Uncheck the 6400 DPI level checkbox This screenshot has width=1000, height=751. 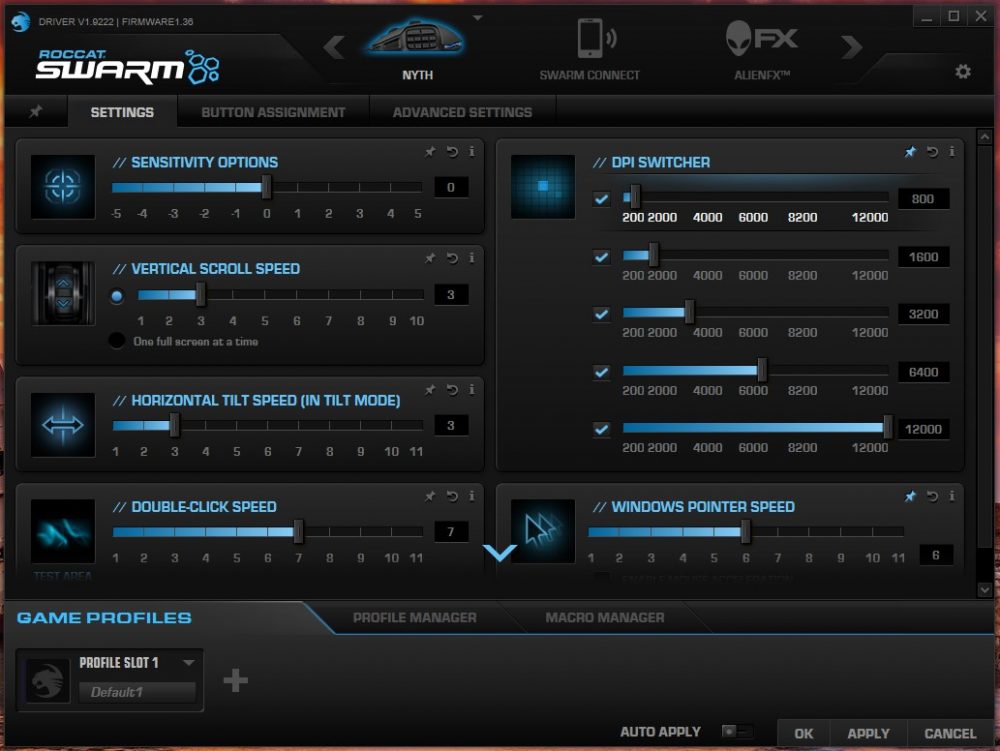(x=601, y=372)
